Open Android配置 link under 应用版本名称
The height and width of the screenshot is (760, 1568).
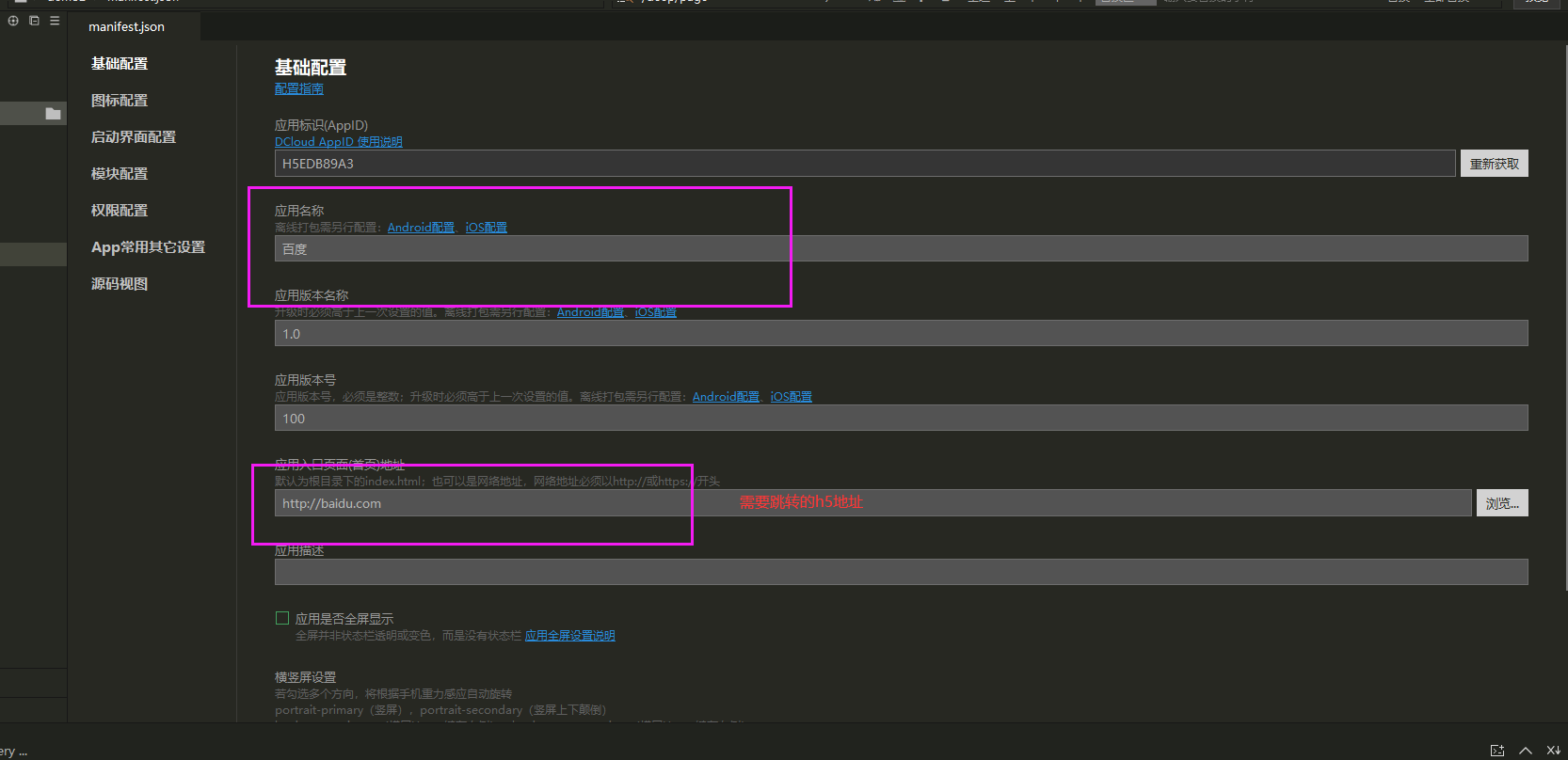(x=590, y=312)
